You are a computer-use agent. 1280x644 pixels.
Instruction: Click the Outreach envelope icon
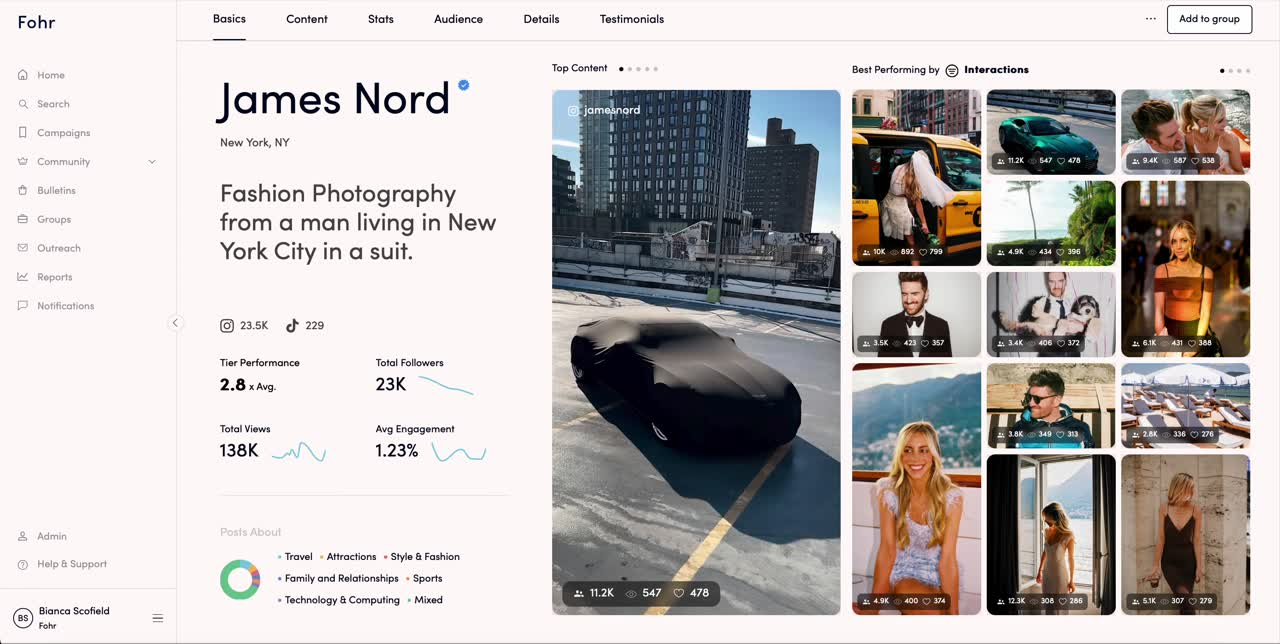click(23, 248)
